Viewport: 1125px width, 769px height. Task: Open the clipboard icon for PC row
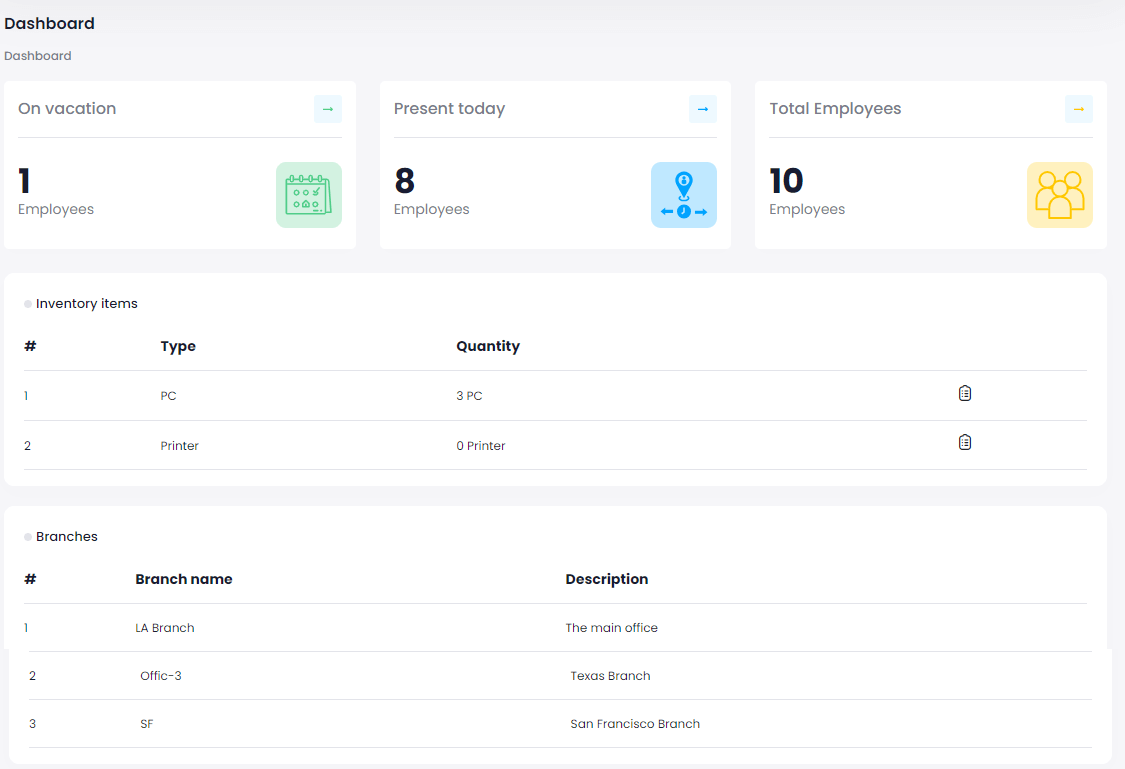(x=964, y=393)
